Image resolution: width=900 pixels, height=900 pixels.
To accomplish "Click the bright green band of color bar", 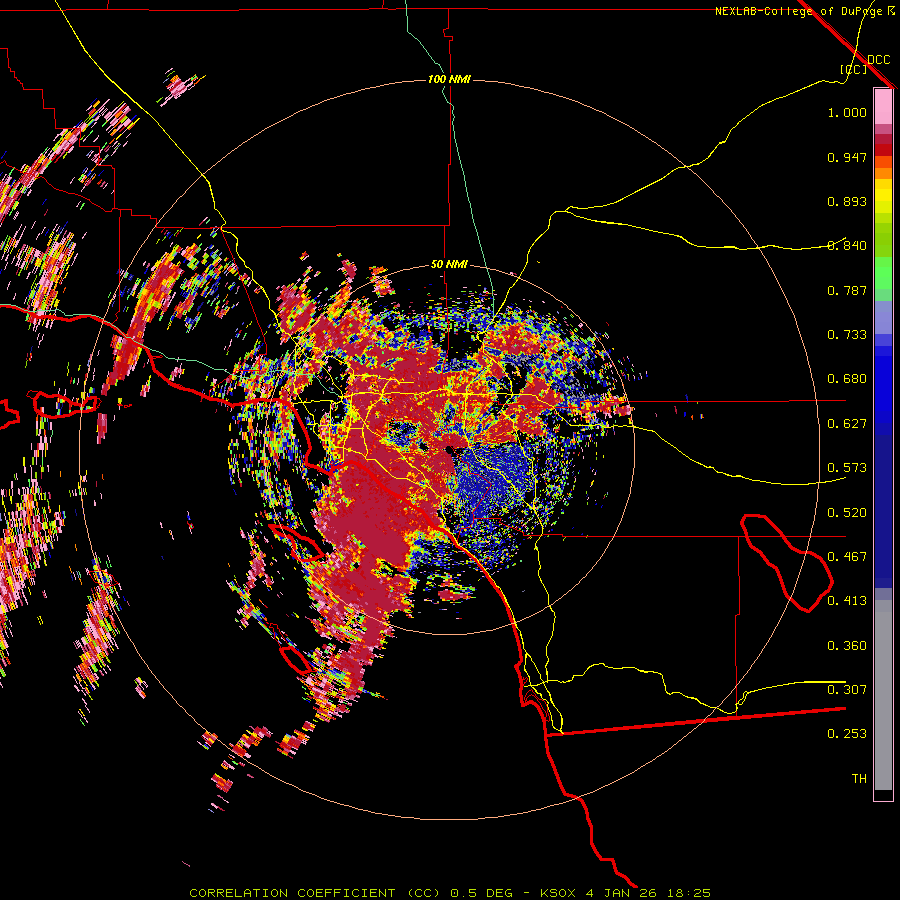I will click(883, 273).
